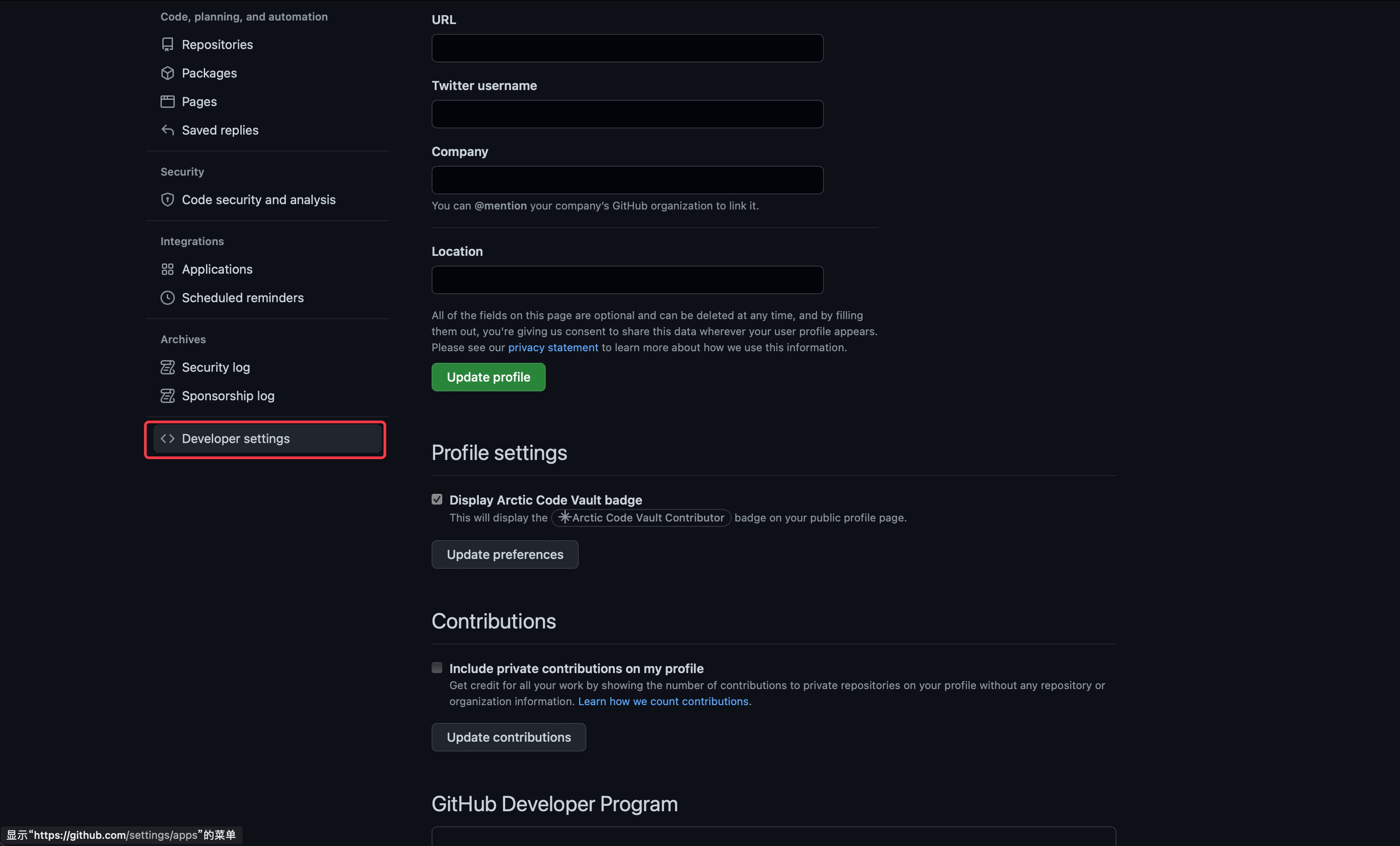Click the Pages browser icon
The height and width of the screenshot is (846, 1400).
[167, 102]
